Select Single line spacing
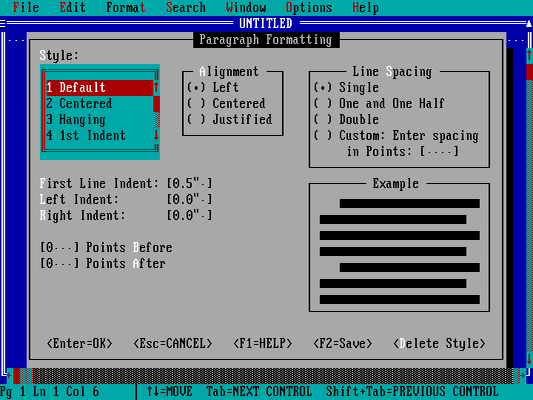 pyautogui.click(x=346, y=87)
